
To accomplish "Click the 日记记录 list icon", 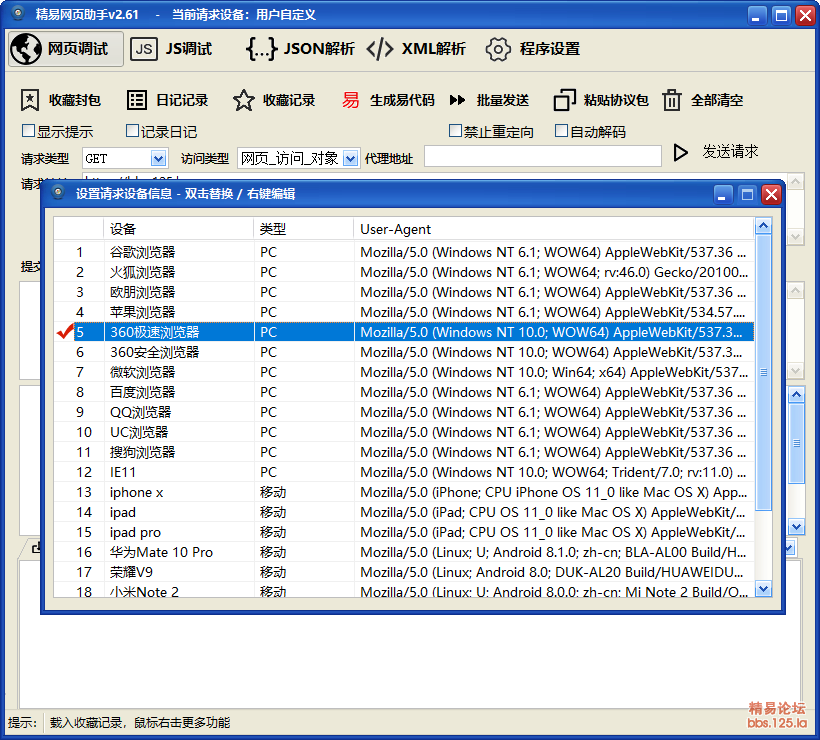I will point(137,100).
